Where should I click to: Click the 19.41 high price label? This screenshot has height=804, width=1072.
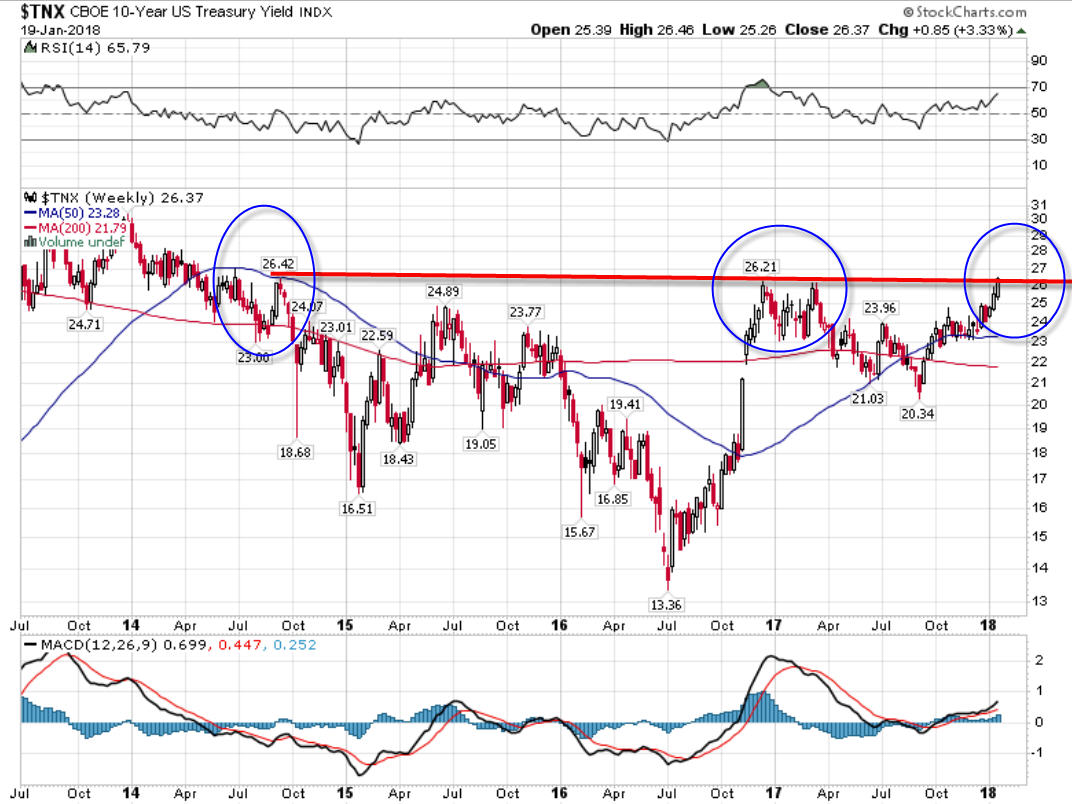tap(625, 405)
